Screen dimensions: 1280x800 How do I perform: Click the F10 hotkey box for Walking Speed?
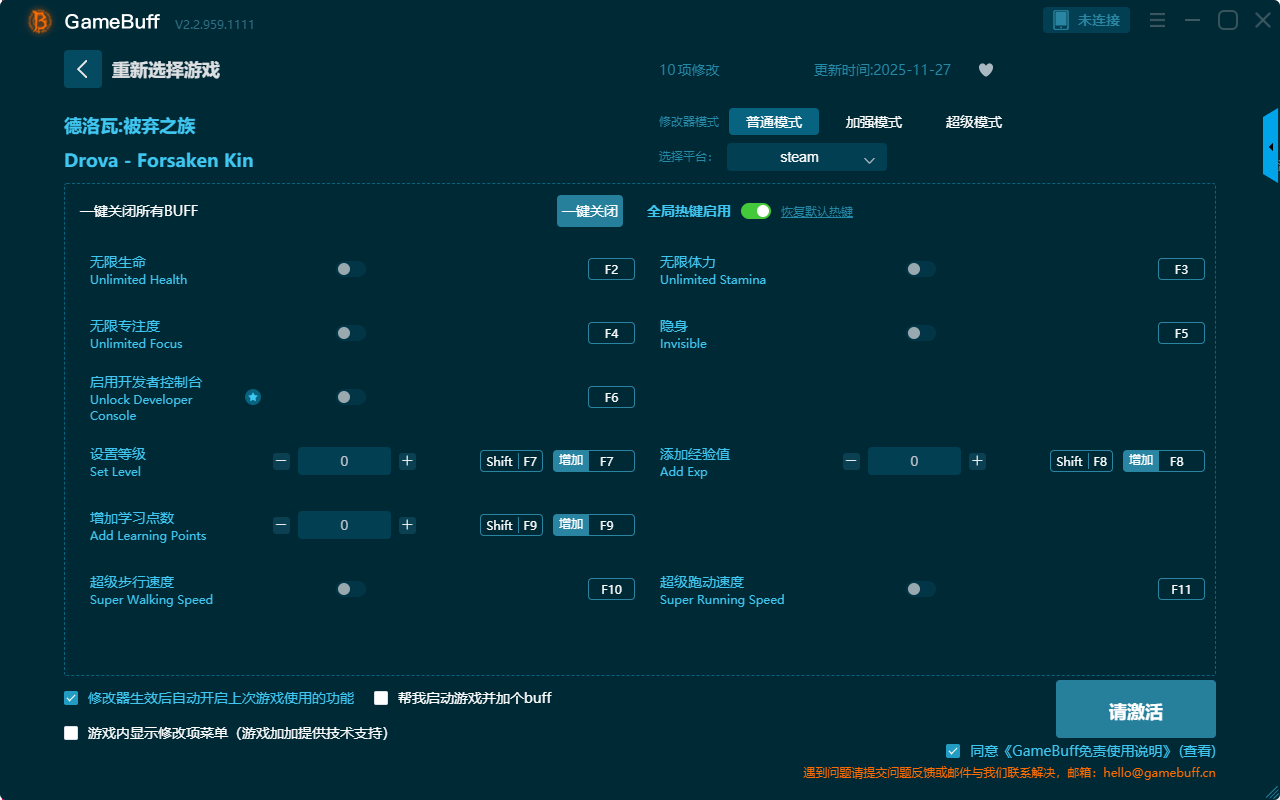click(x=611, y=589)
